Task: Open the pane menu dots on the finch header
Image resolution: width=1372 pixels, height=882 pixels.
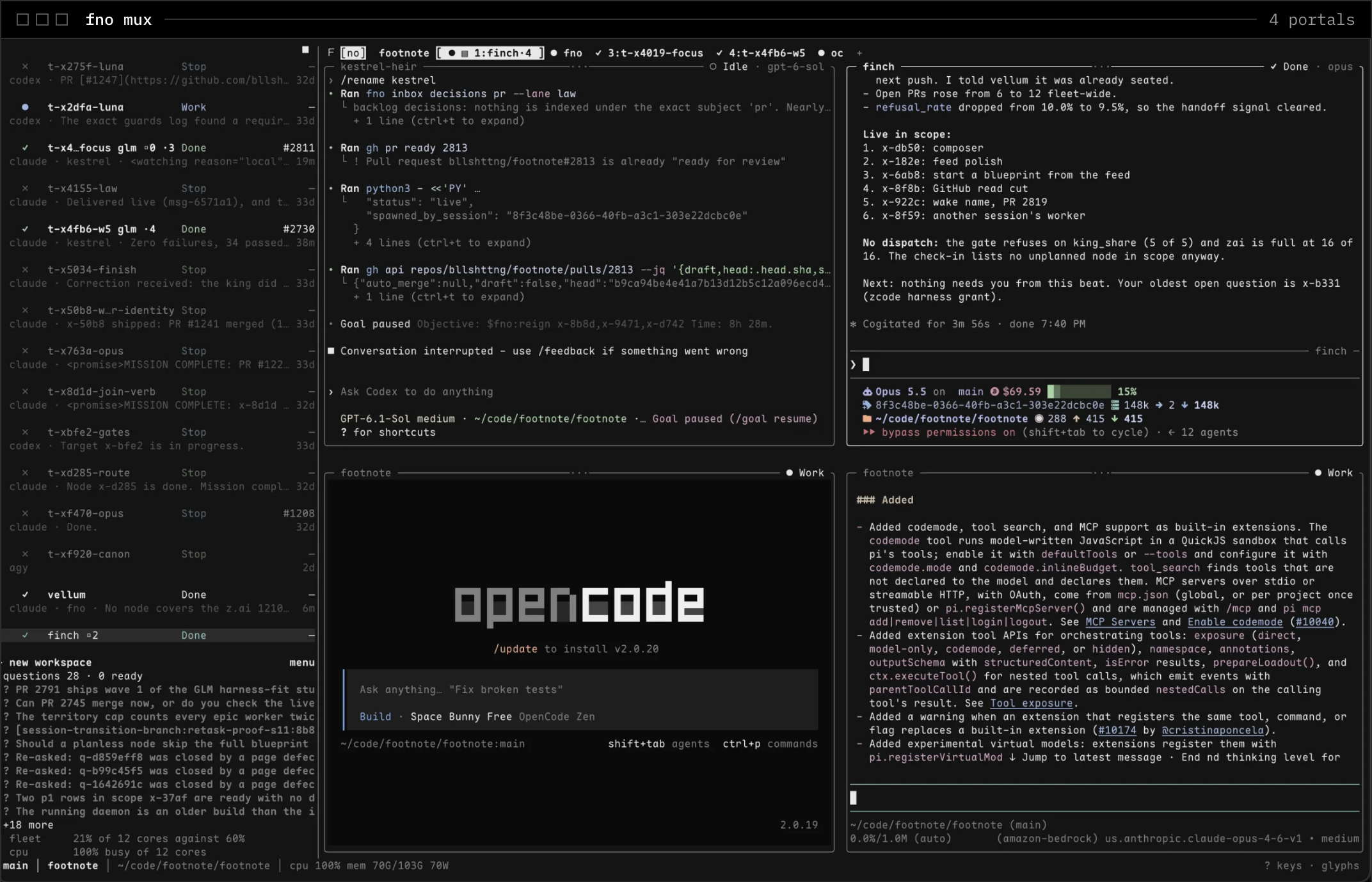Action: pos(1101,67)
